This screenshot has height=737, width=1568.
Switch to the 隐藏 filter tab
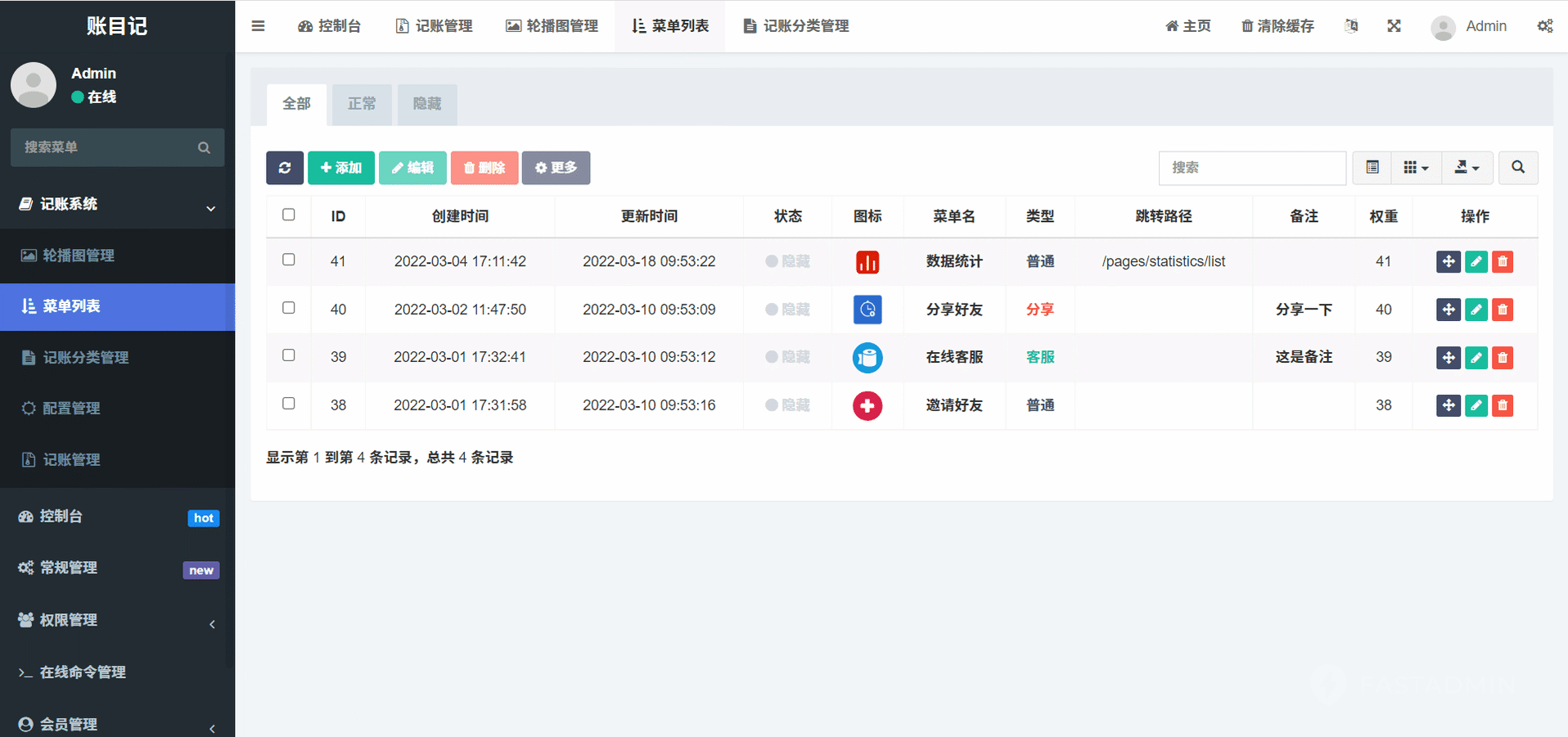pos(426,104)
